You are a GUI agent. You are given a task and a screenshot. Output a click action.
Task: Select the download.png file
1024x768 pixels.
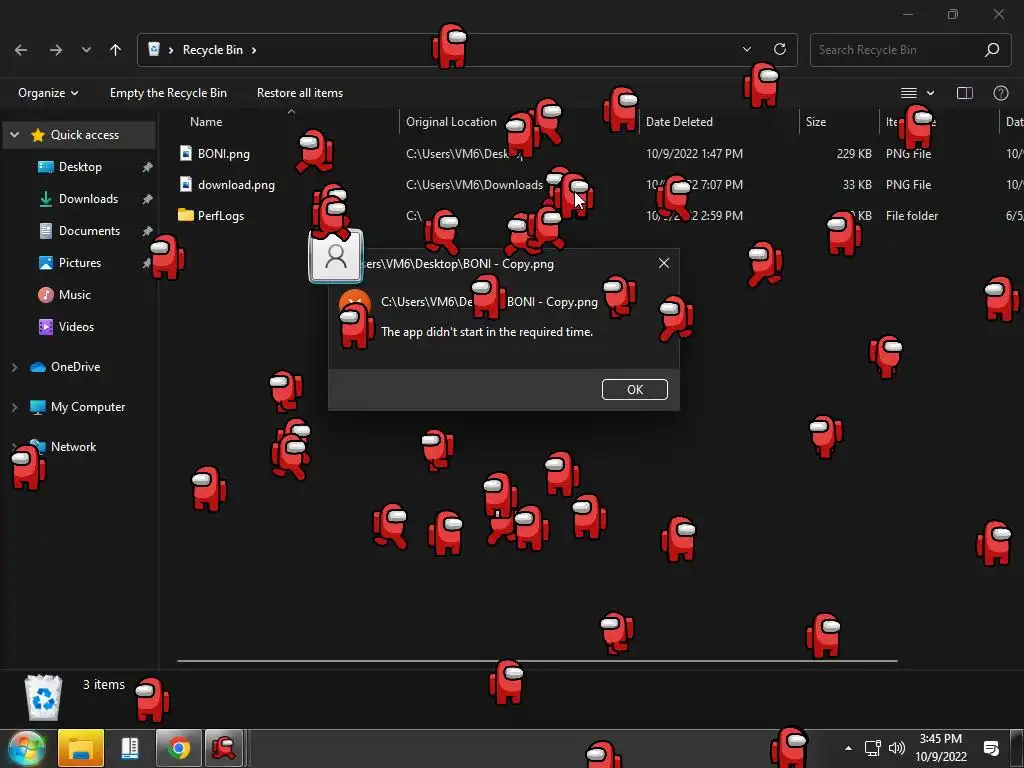click(x=236, y=185)
